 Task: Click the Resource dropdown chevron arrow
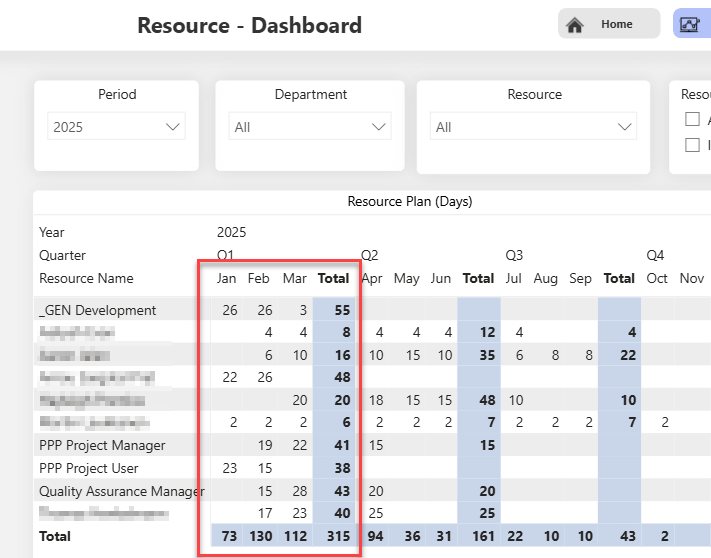tap(625, 126)
